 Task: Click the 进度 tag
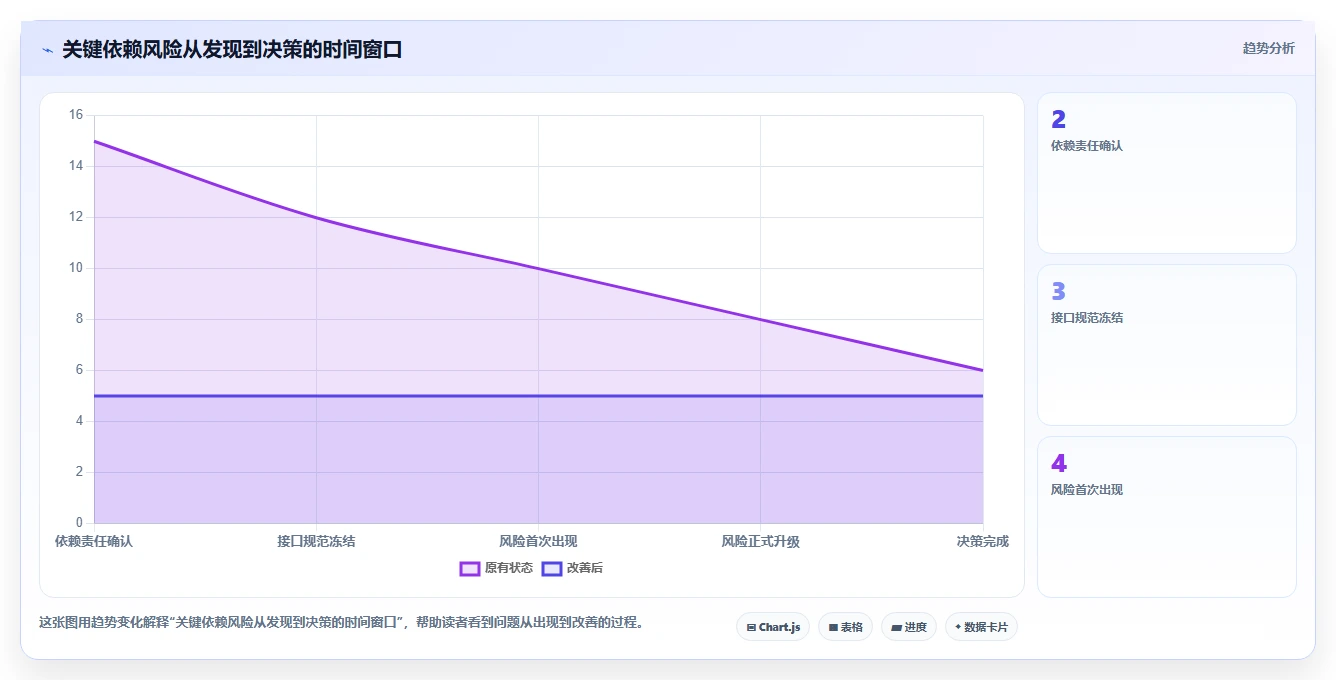pyautogui.click(x=908, y=627)
